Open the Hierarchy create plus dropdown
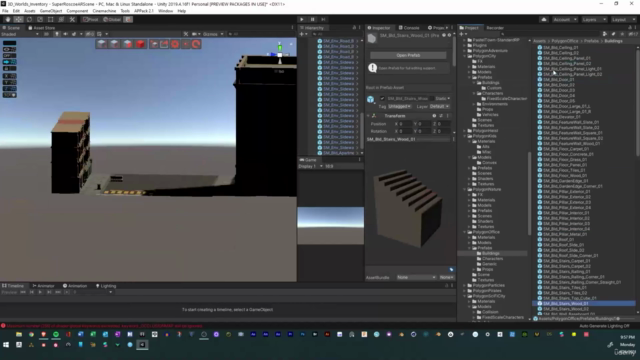Screen dimensions: 640x360 (x=304, y=34)
